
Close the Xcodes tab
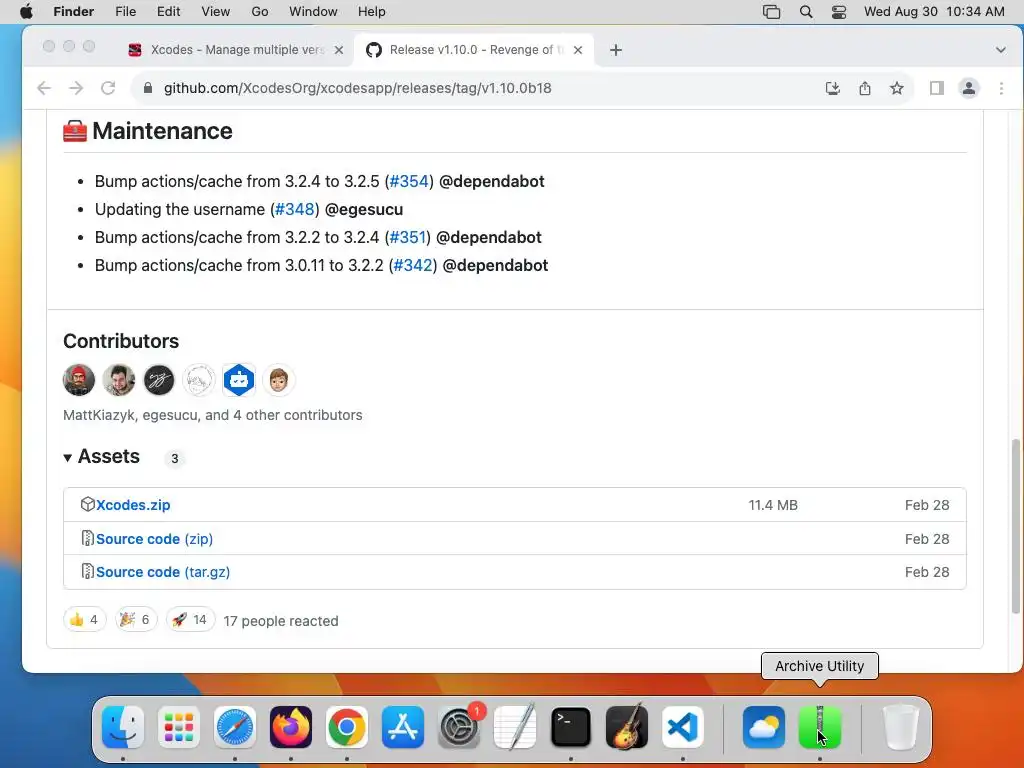tap(338, 50)
